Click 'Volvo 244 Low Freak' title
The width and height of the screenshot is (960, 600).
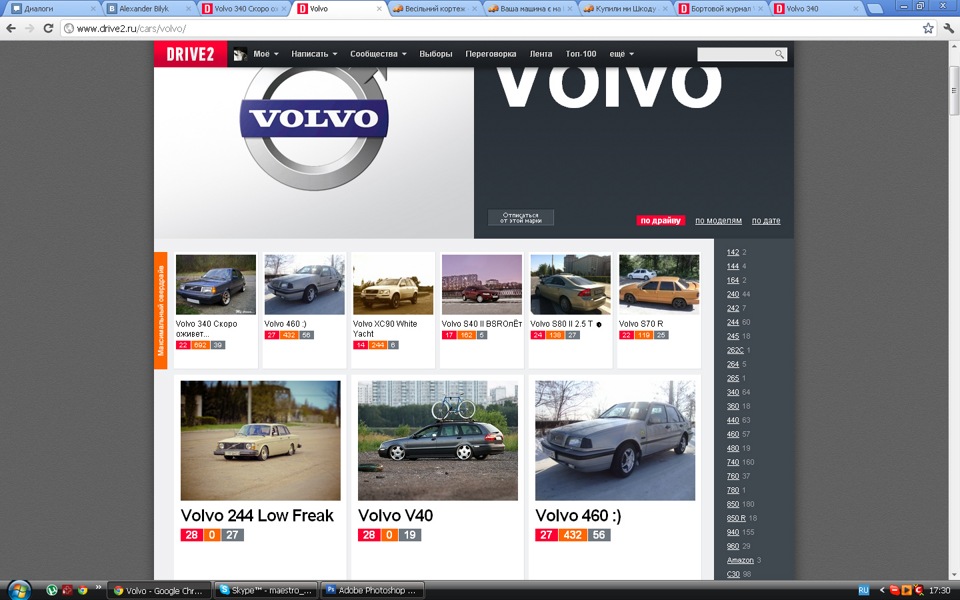257,516
